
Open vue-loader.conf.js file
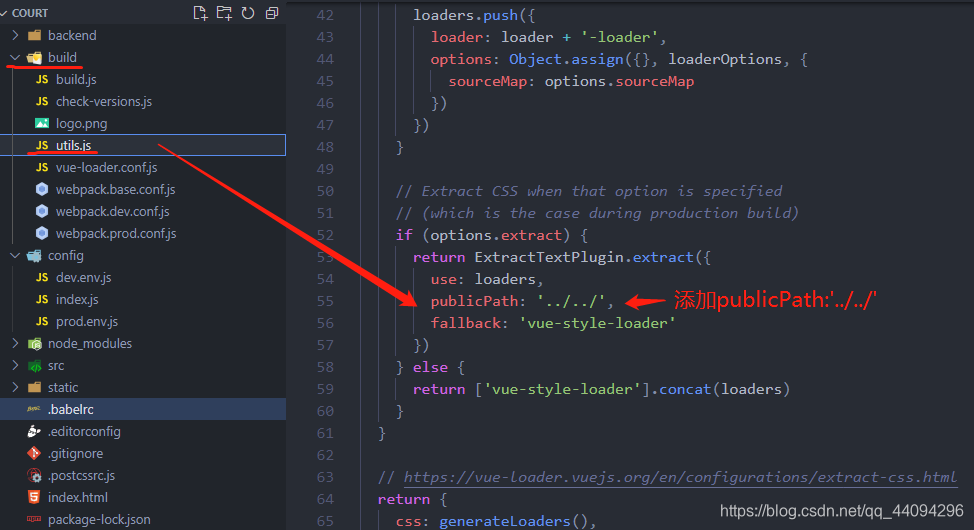106,168
